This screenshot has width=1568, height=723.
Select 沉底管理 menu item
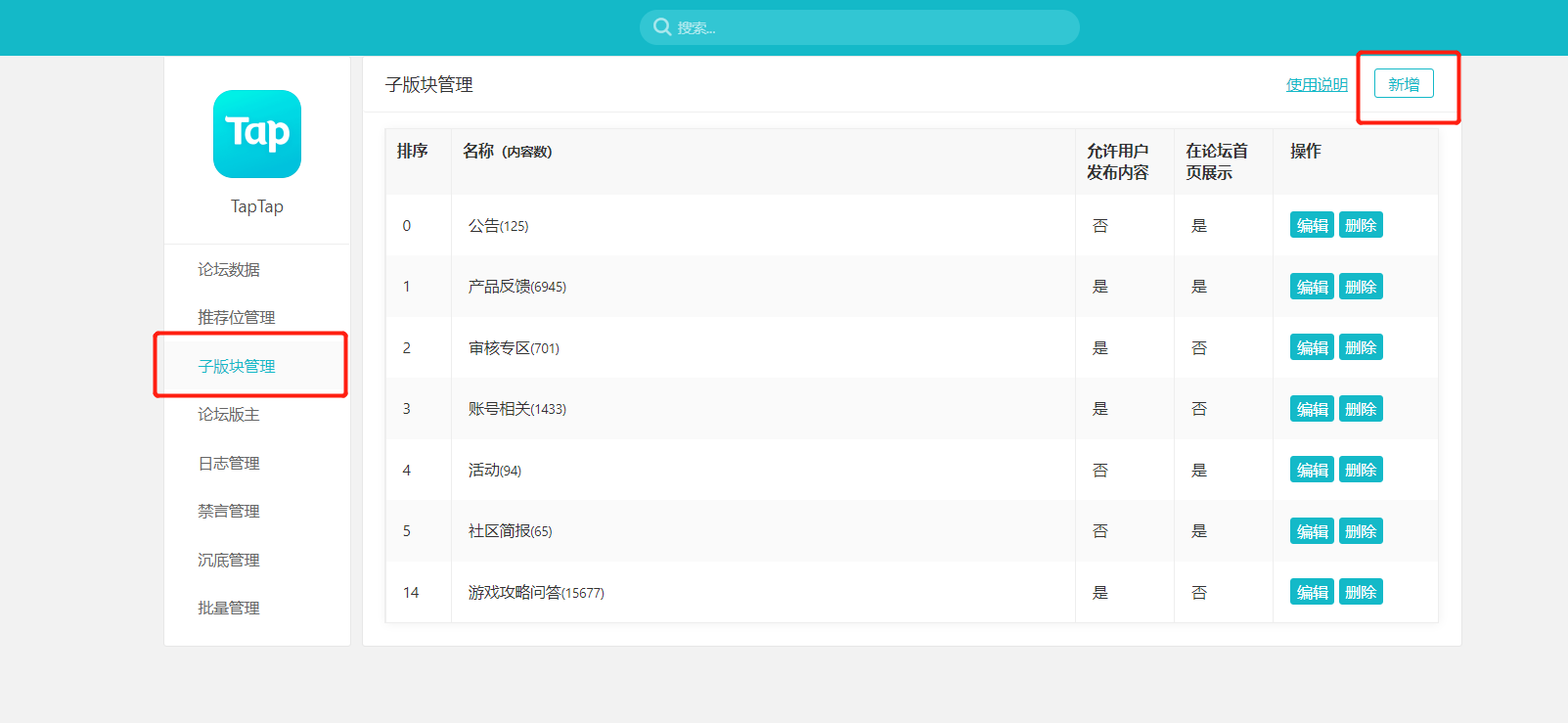point(229,560)
